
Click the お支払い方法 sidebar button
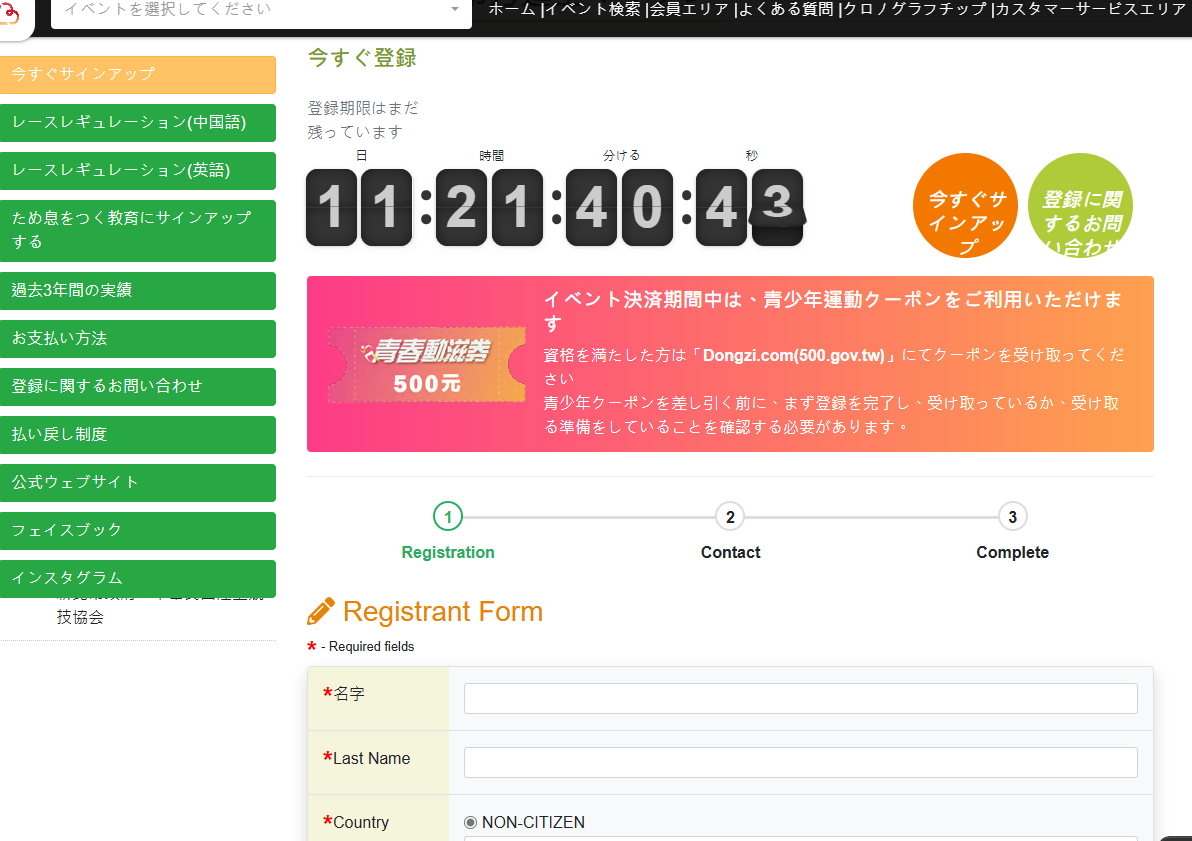[137, 339]
